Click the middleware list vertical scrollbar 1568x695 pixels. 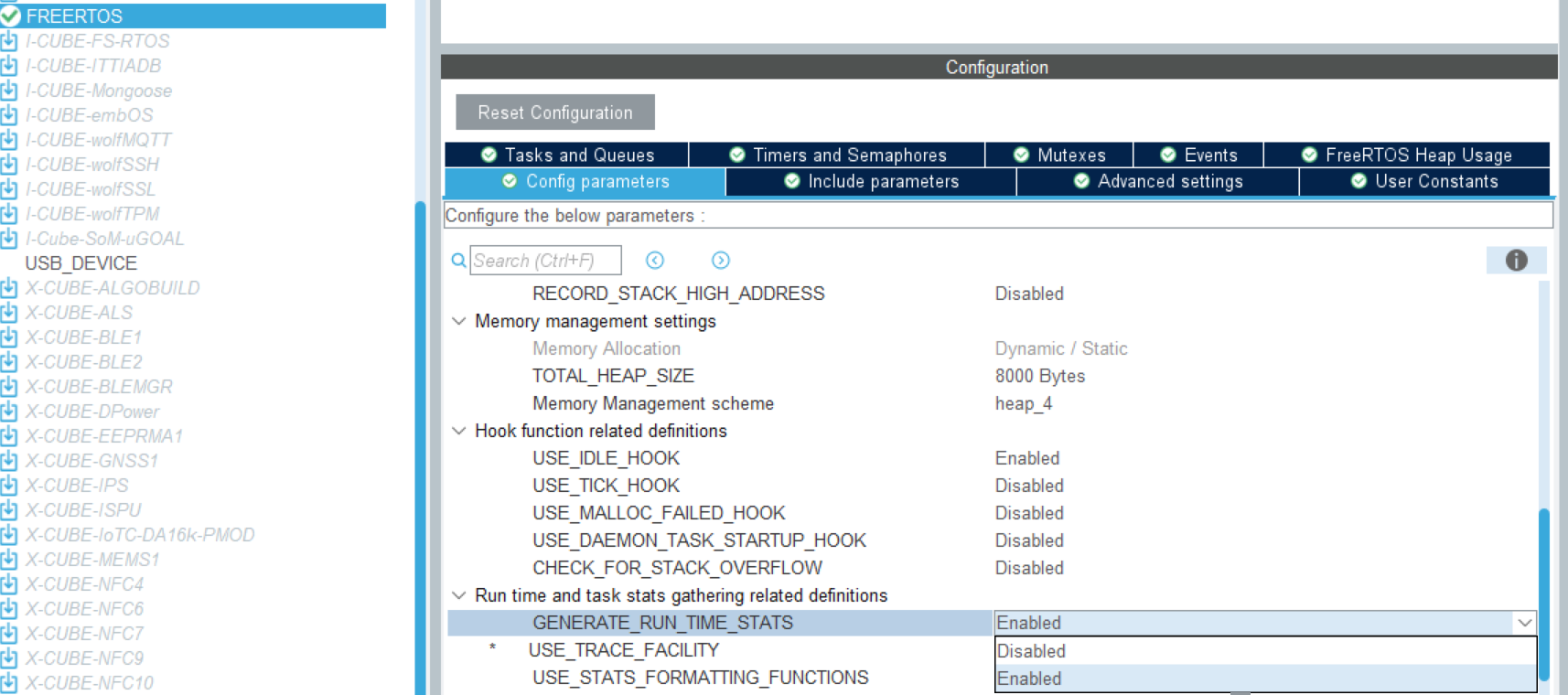[x=420, y=448]
